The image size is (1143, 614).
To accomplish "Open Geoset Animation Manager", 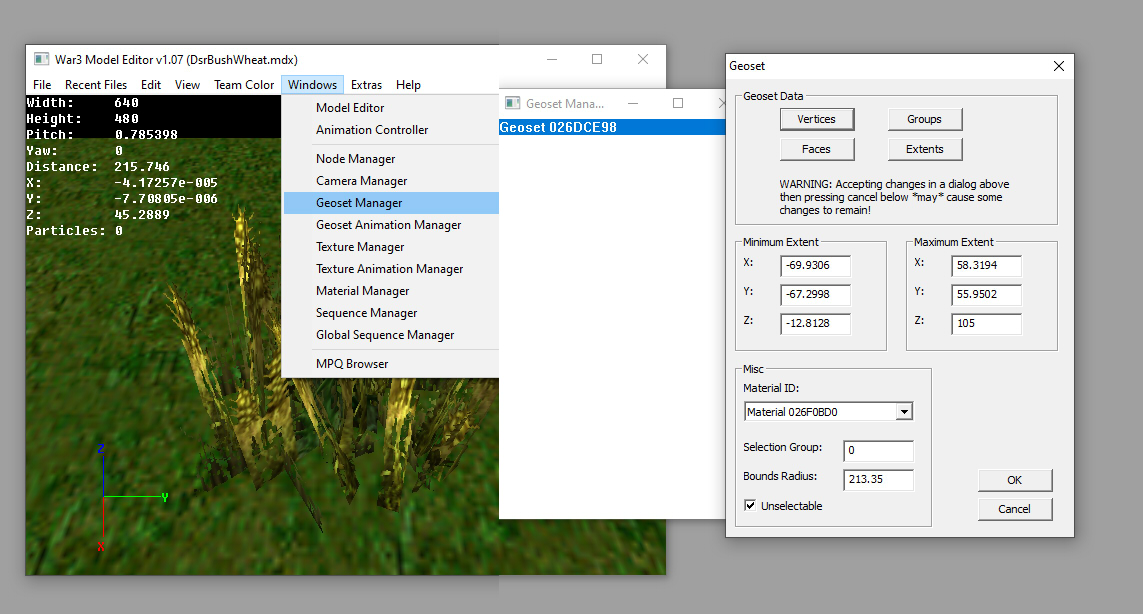I will coord(391,225).
